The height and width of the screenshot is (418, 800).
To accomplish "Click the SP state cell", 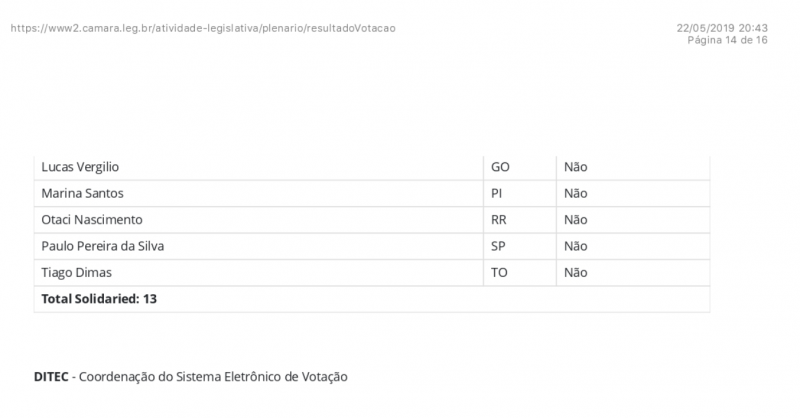I will click(x=499, y=246).
